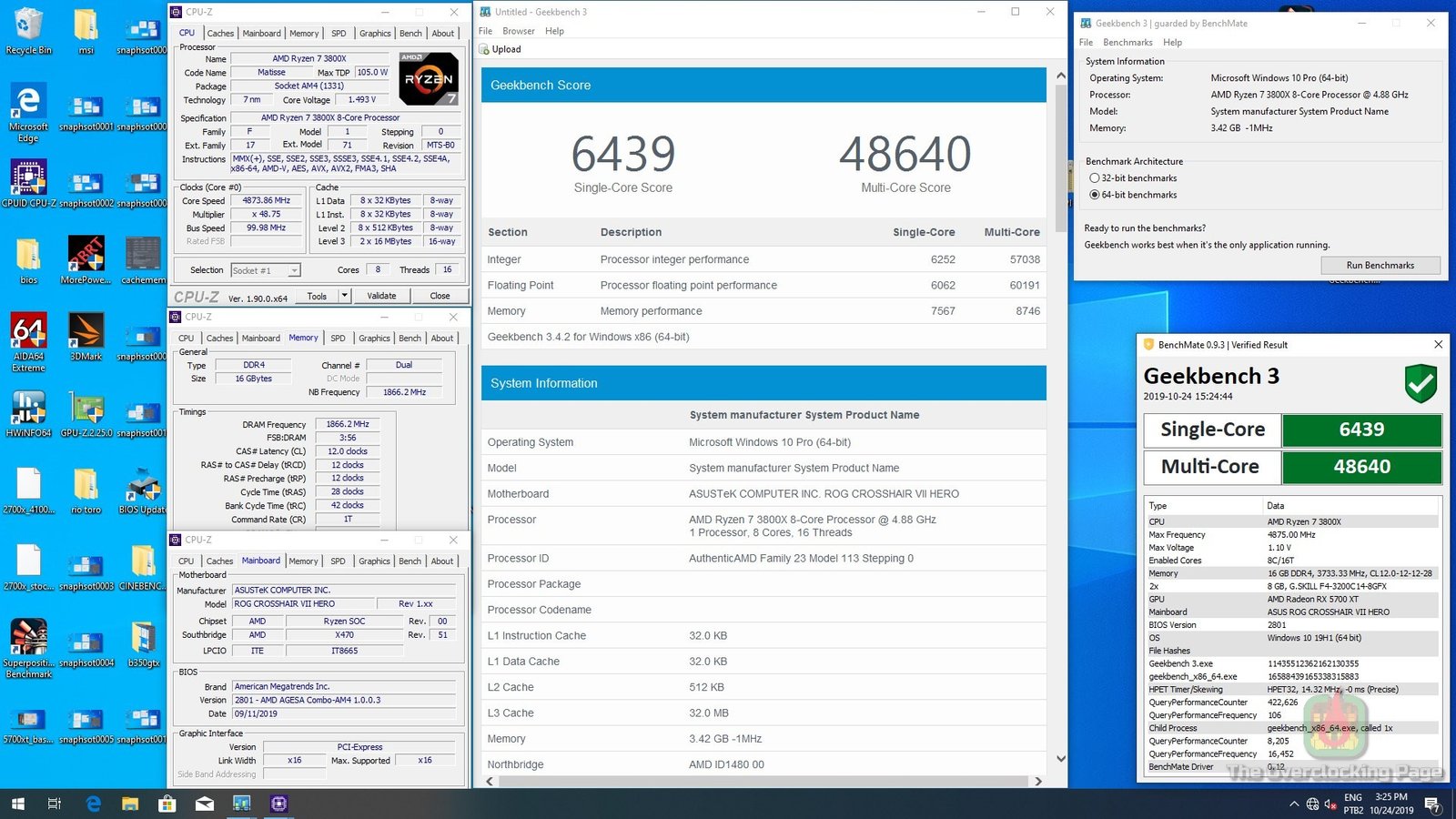
Task: Select 32-bit benchmarks in BenchMate
Action: 1095,177
